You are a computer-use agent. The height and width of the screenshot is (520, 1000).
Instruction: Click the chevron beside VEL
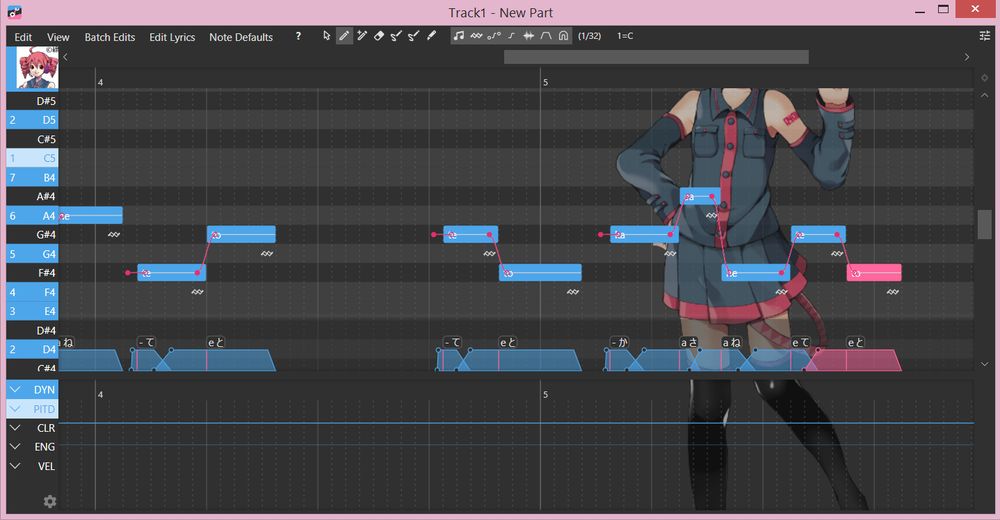[x=15, y=466]
